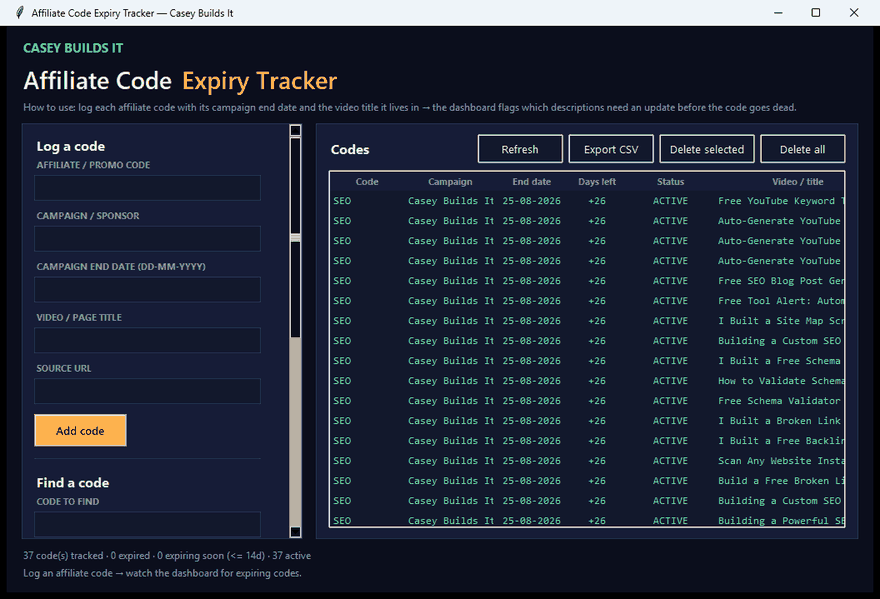Select the row 'I Built a Free Schema'
This screenshot has height=599, width=880.
(587, 361)
